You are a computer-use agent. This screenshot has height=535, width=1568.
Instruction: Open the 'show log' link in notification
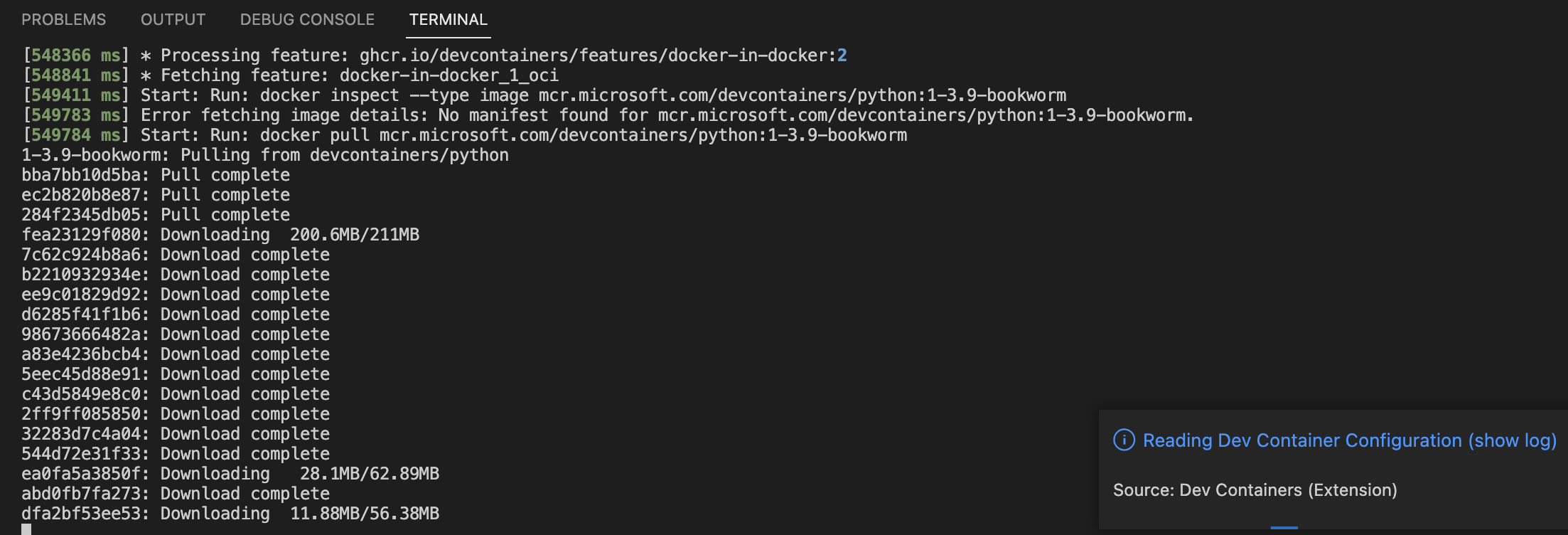(x=1513, y=440)
